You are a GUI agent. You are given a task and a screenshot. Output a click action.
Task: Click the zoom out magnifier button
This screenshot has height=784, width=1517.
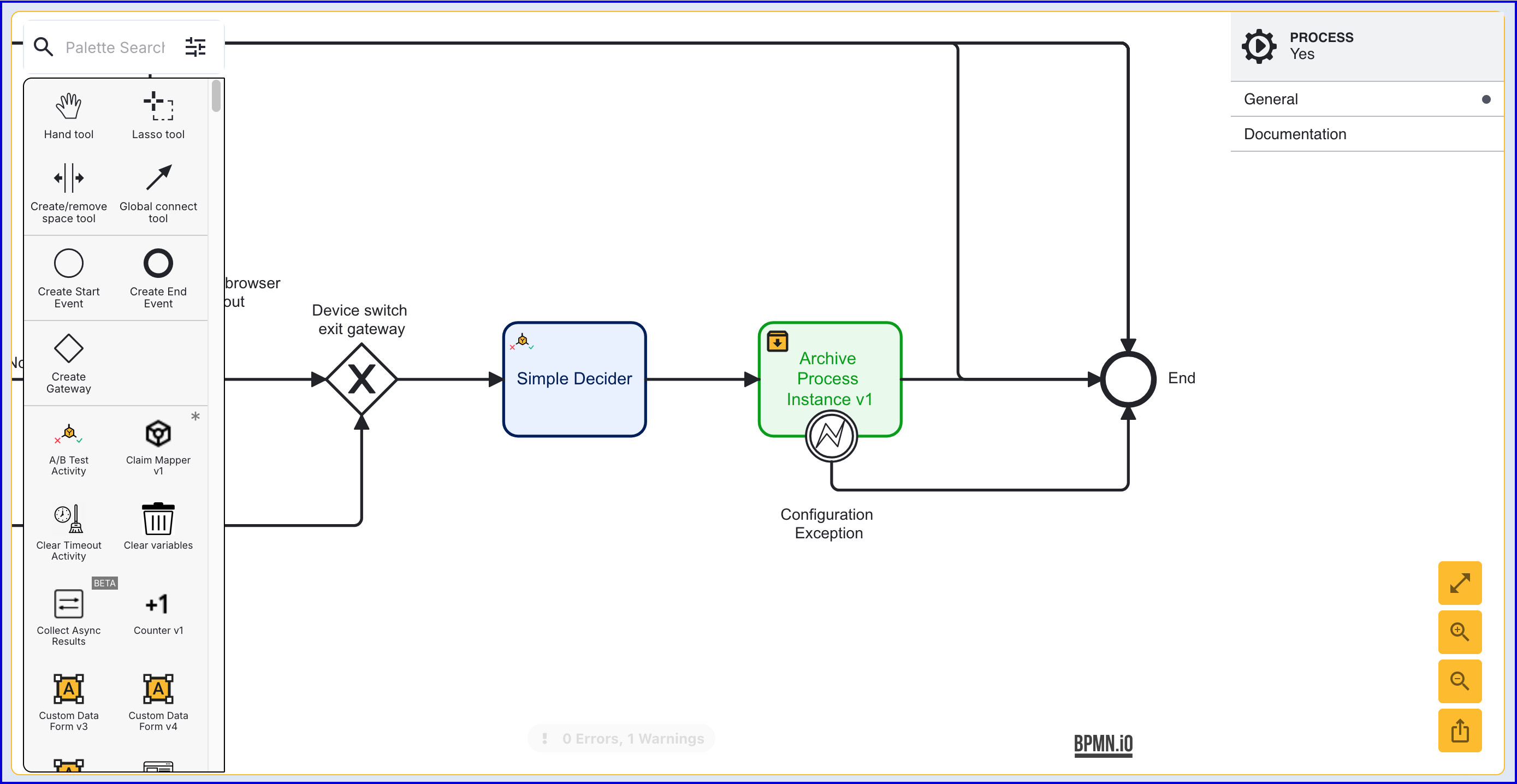pyautogui.click(x=1459, y=681)
